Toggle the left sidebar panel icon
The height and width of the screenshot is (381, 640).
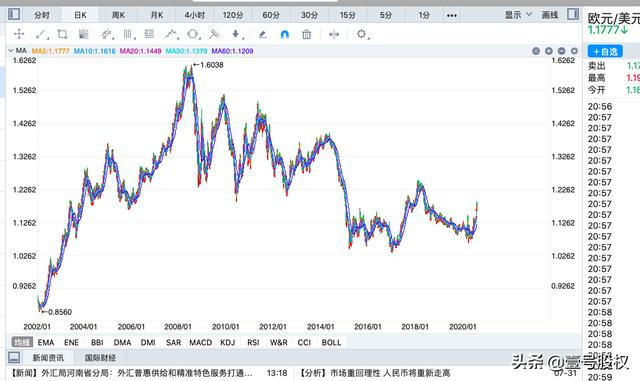14,15
